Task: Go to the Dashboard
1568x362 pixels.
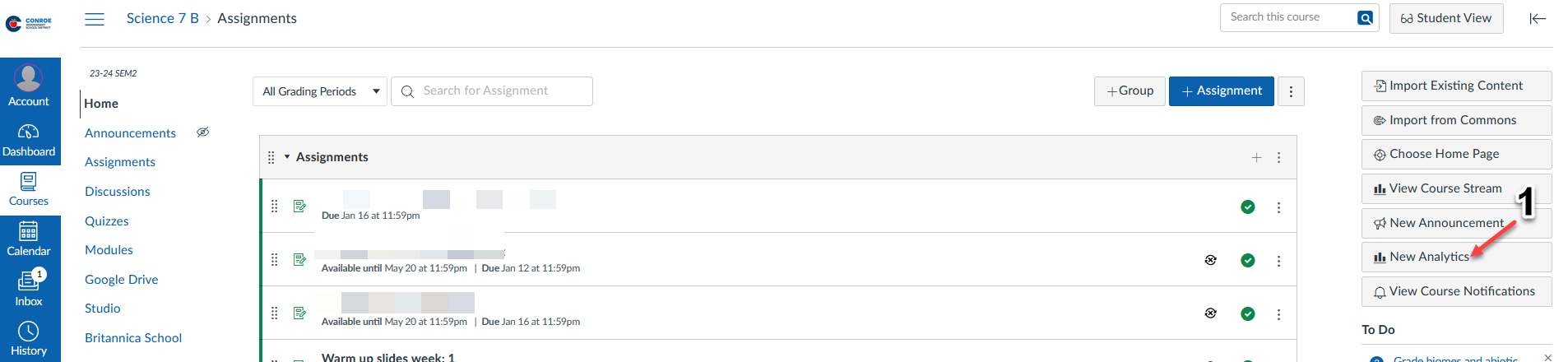Action: pyautogui.click(x=29, y=140)
